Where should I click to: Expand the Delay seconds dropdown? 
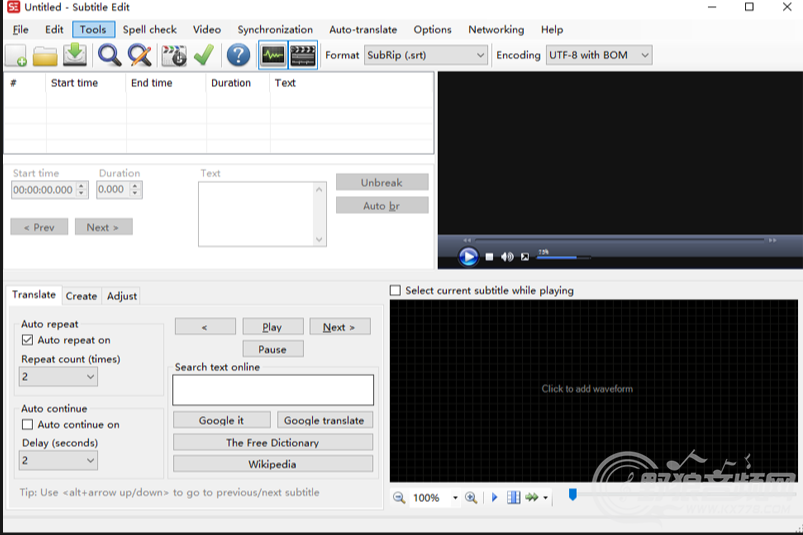pyautogui.click(x=58, y=461)
